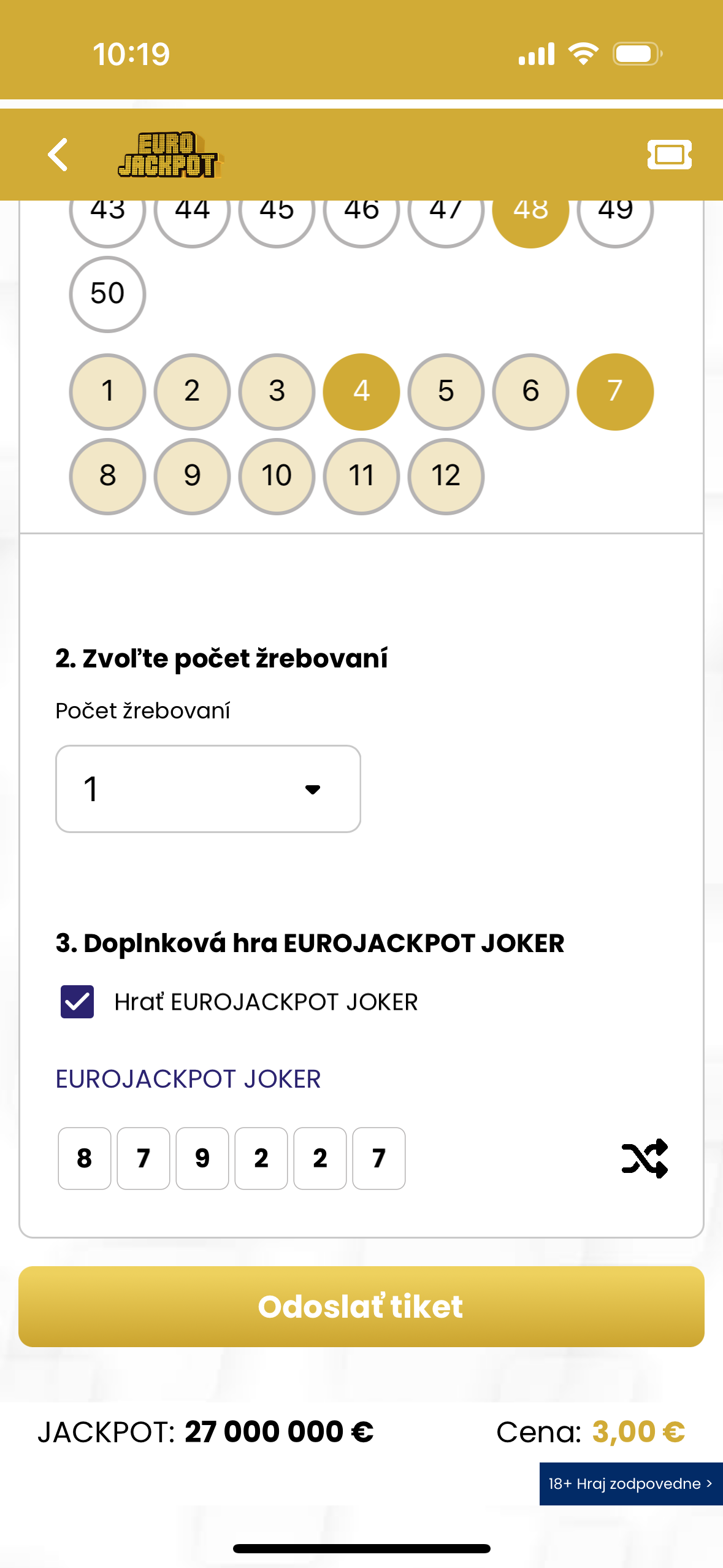Select number 11 in the second field
The width and height of the screenshot is (723, 1568).
click(361, 475)
